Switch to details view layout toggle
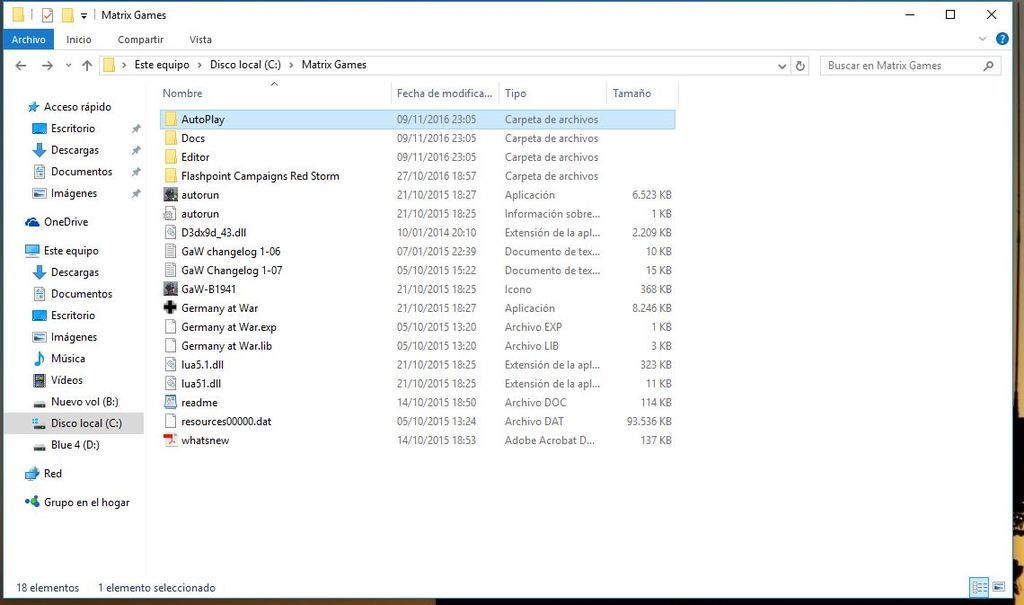The width and height of the screenshot is (1024, 605). click(x=979, y=587)
